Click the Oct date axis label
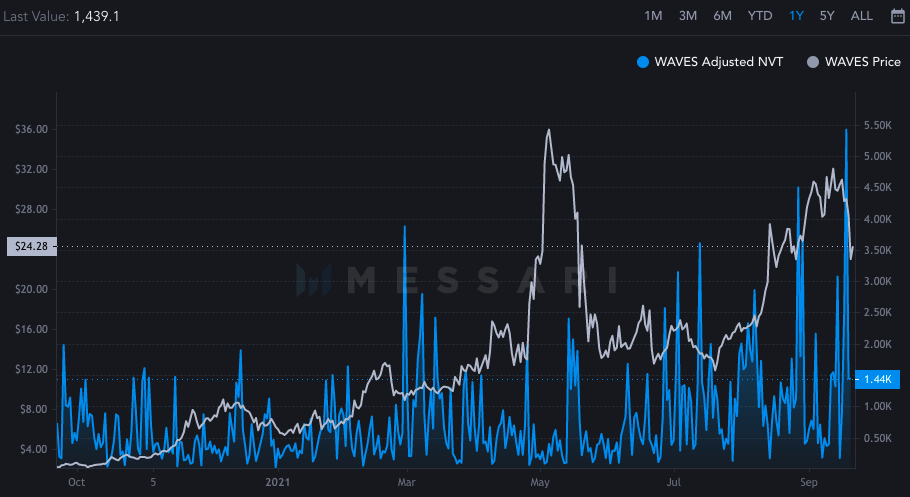 (x=76, y=482)
